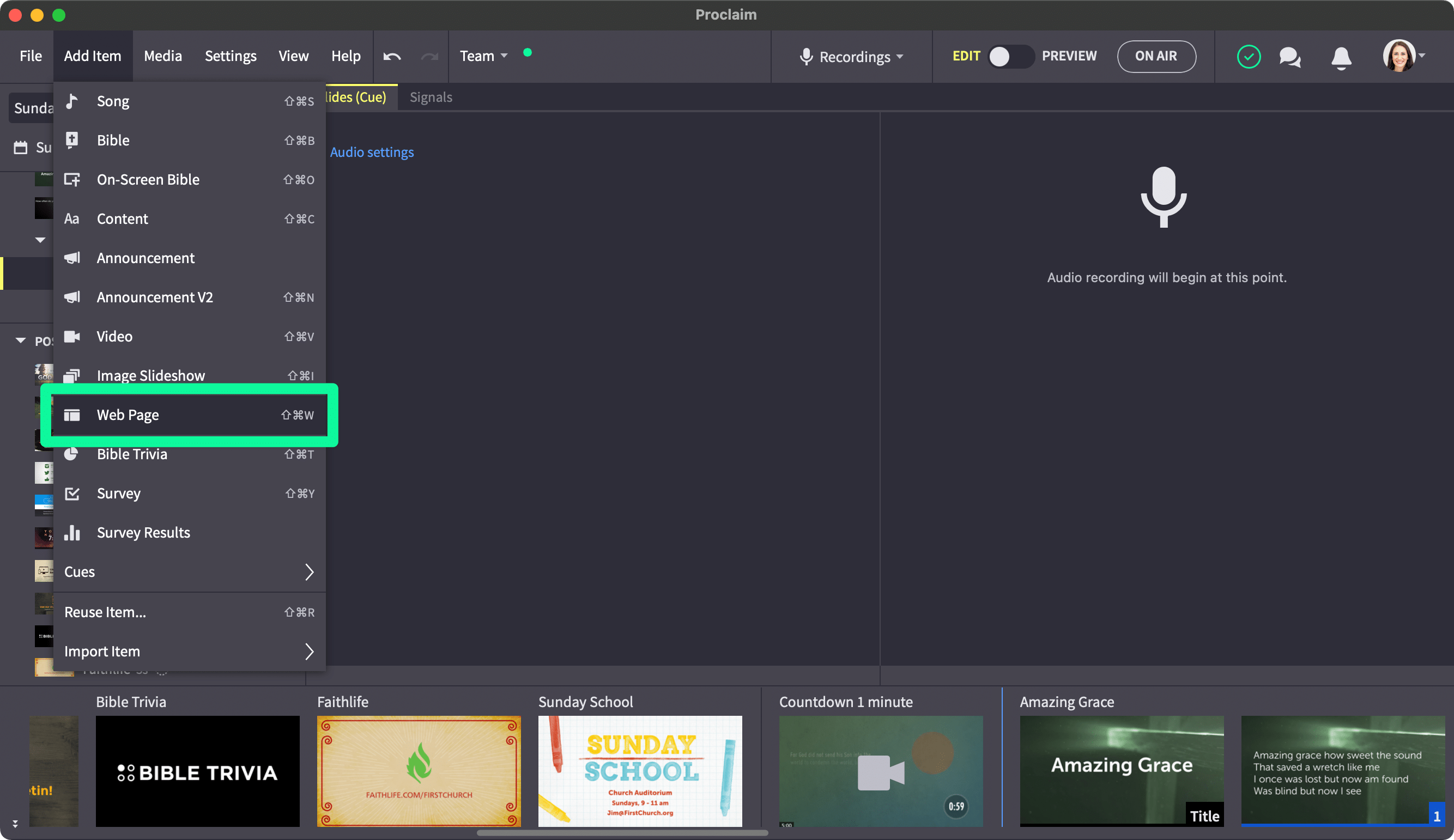Click the Survey Results bar chart icon
Image resolution: width=1454 pixels, height=840 pixels.
71,533
